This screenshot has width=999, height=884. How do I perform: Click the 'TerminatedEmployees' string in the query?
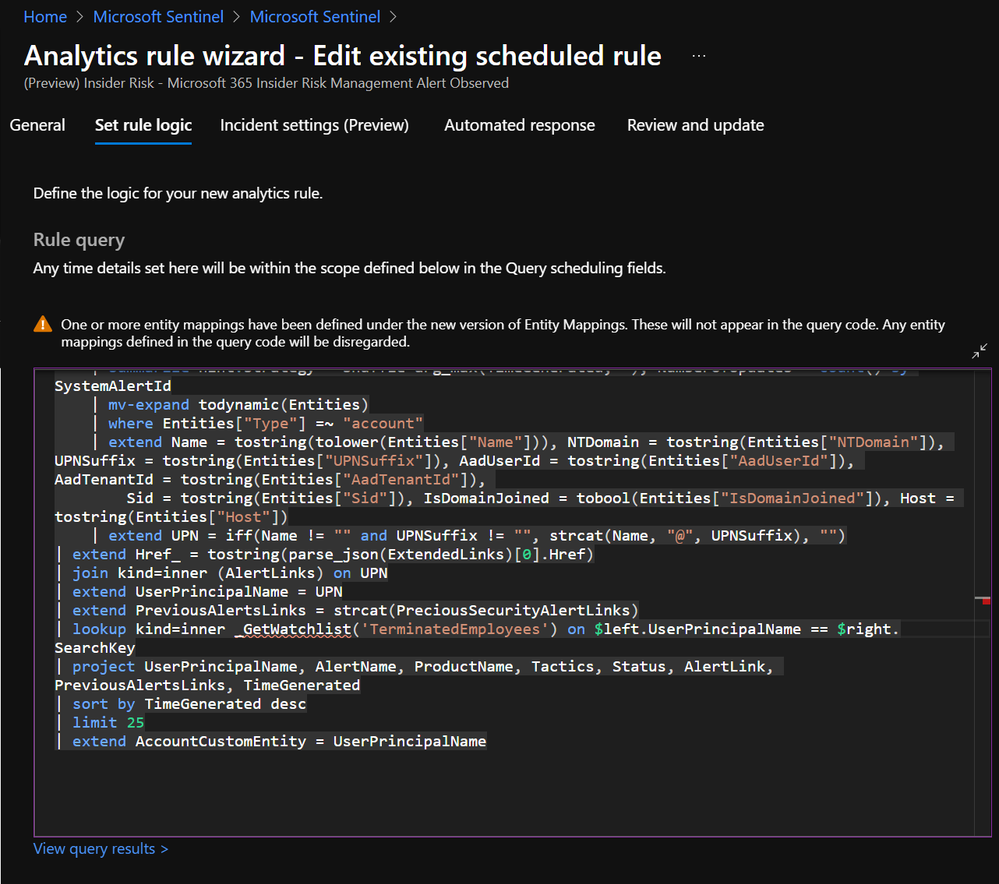pyautogui.click(x=454, y=629)
